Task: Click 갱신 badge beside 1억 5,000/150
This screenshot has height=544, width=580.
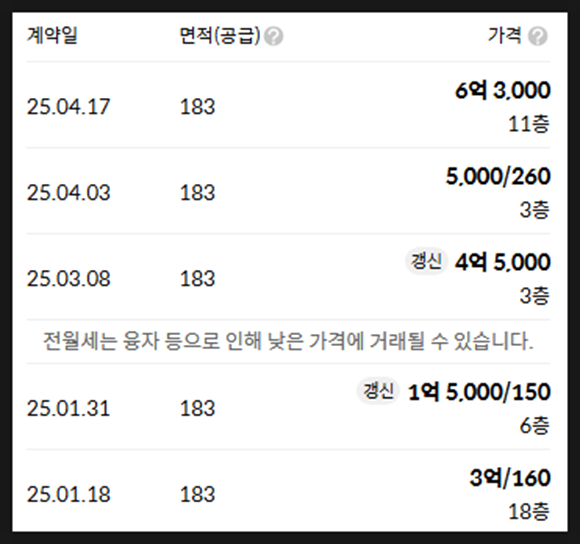Action: (378, 391)
